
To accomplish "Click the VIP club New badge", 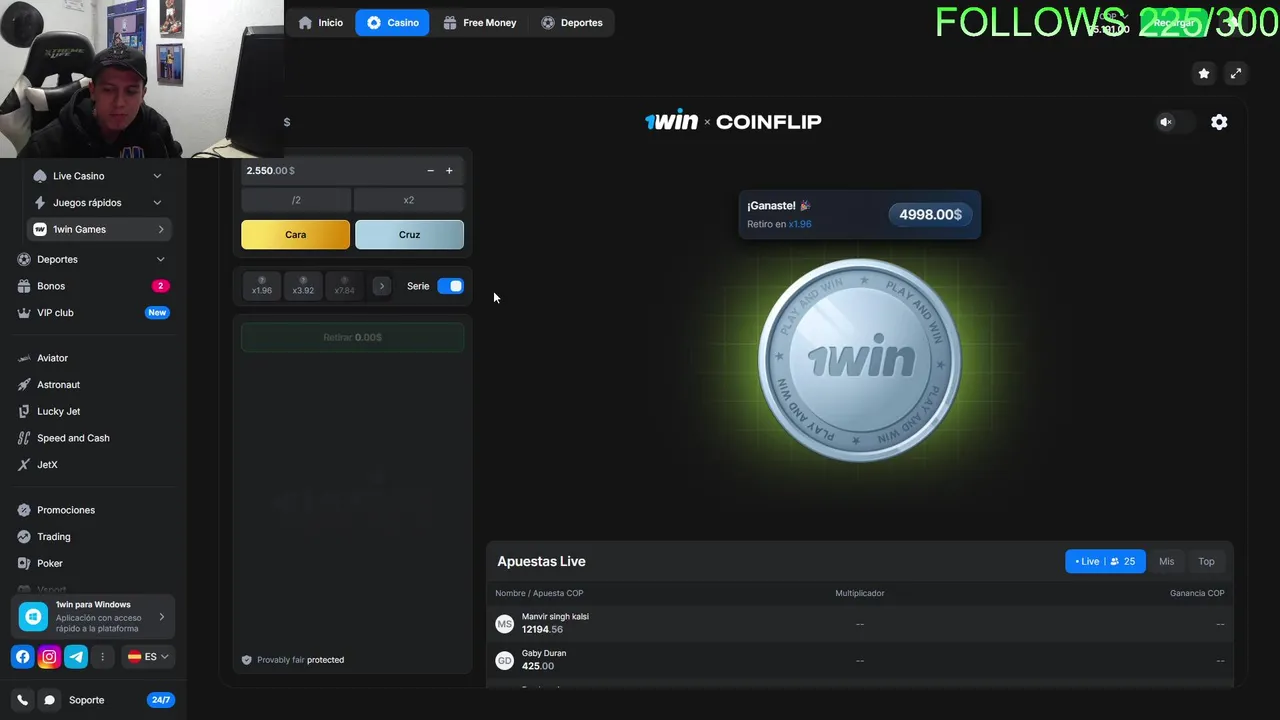I will [157, 313].
